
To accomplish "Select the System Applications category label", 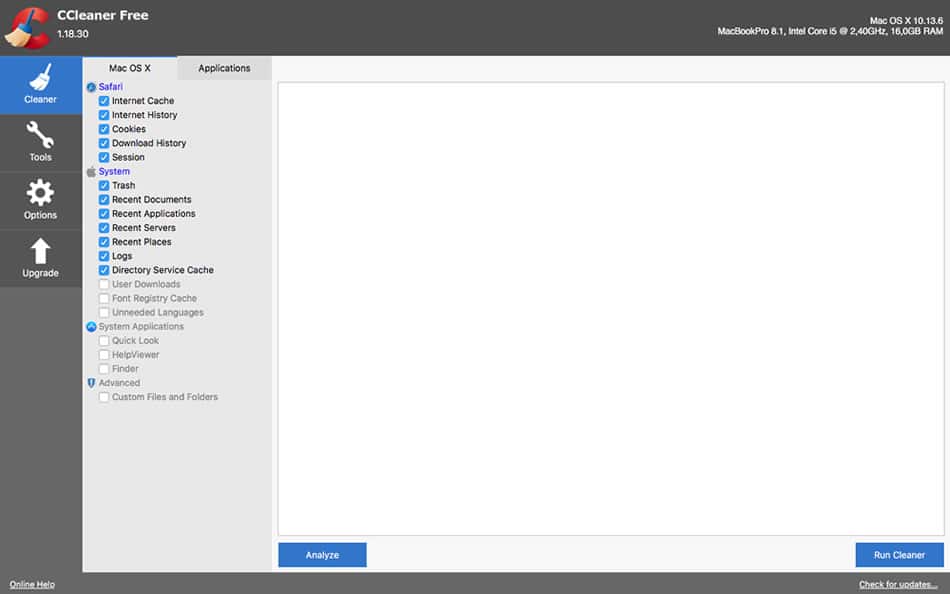I will pyautogui.click(x=141, y=326).
